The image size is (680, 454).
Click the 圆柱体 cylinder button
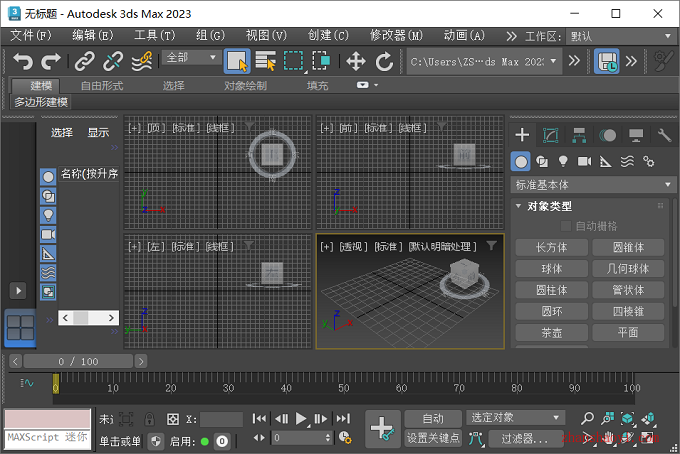pos(551,290)
